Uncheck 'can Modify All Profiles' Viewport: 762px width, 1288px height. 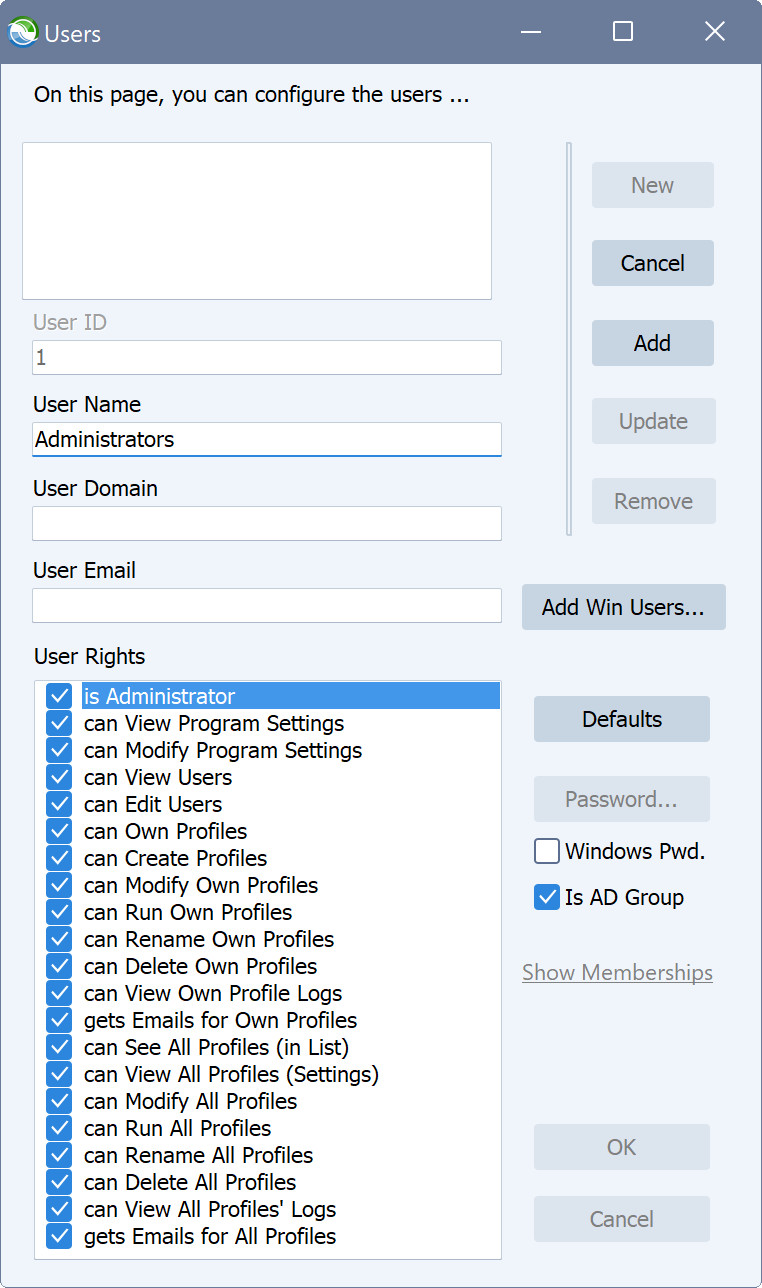(x=58, y=1101)
